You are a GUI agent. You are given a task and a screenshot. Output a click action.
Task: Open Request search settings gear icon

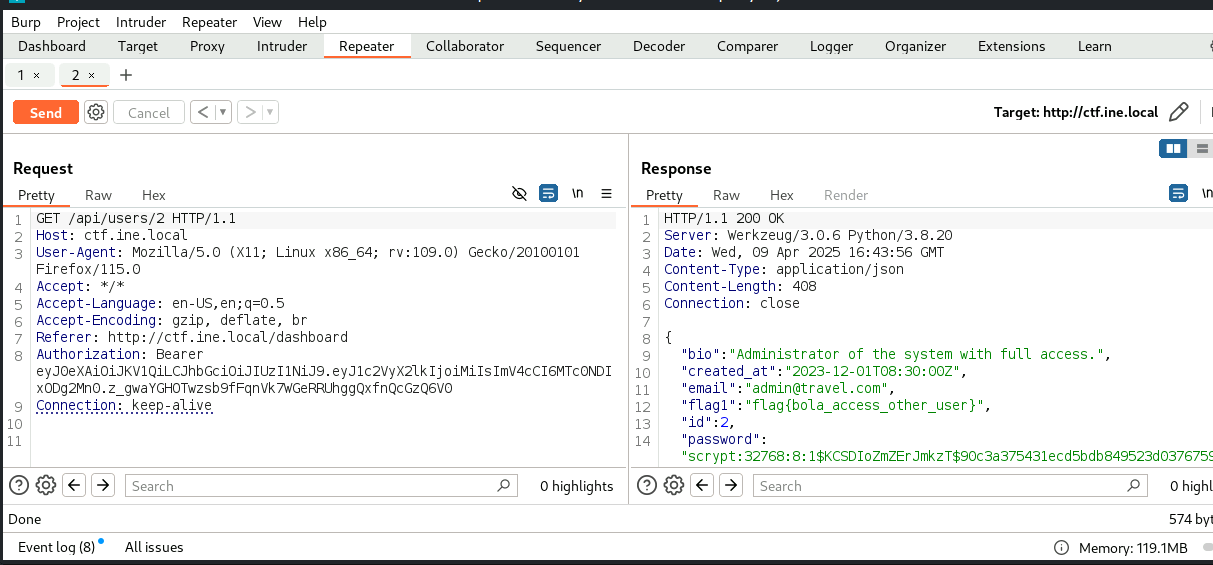tap(46, 486)
